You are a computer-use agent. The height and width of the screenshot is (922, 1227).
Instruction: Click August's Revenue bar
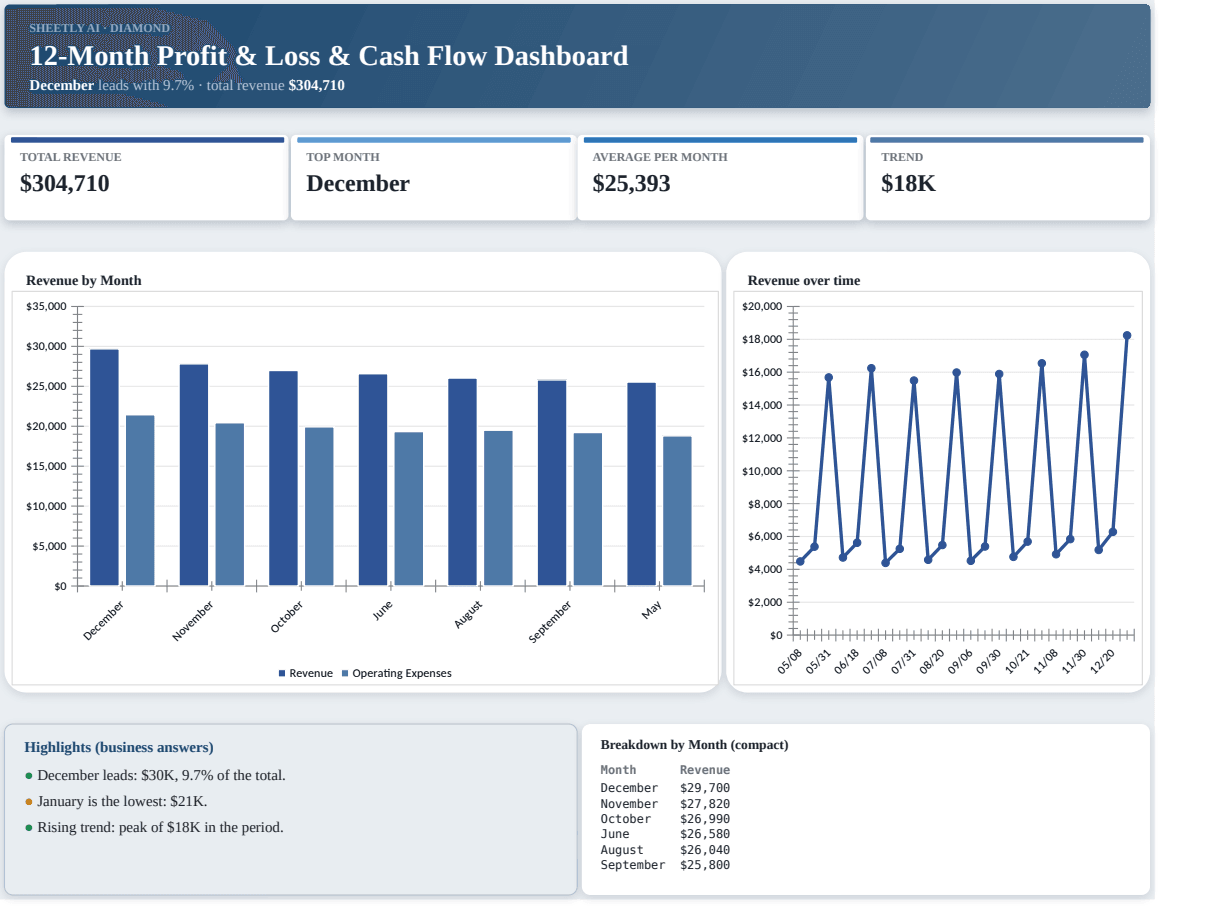462,482
